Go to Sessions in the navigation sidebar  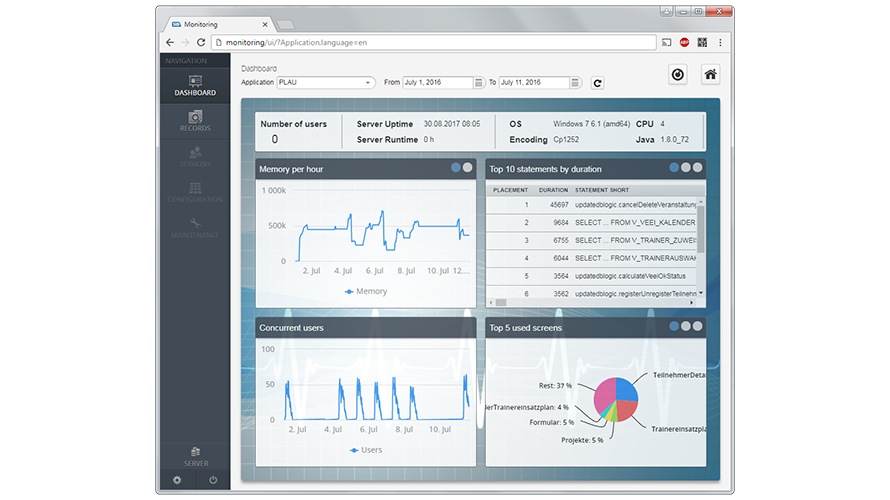tap(195, 156)
